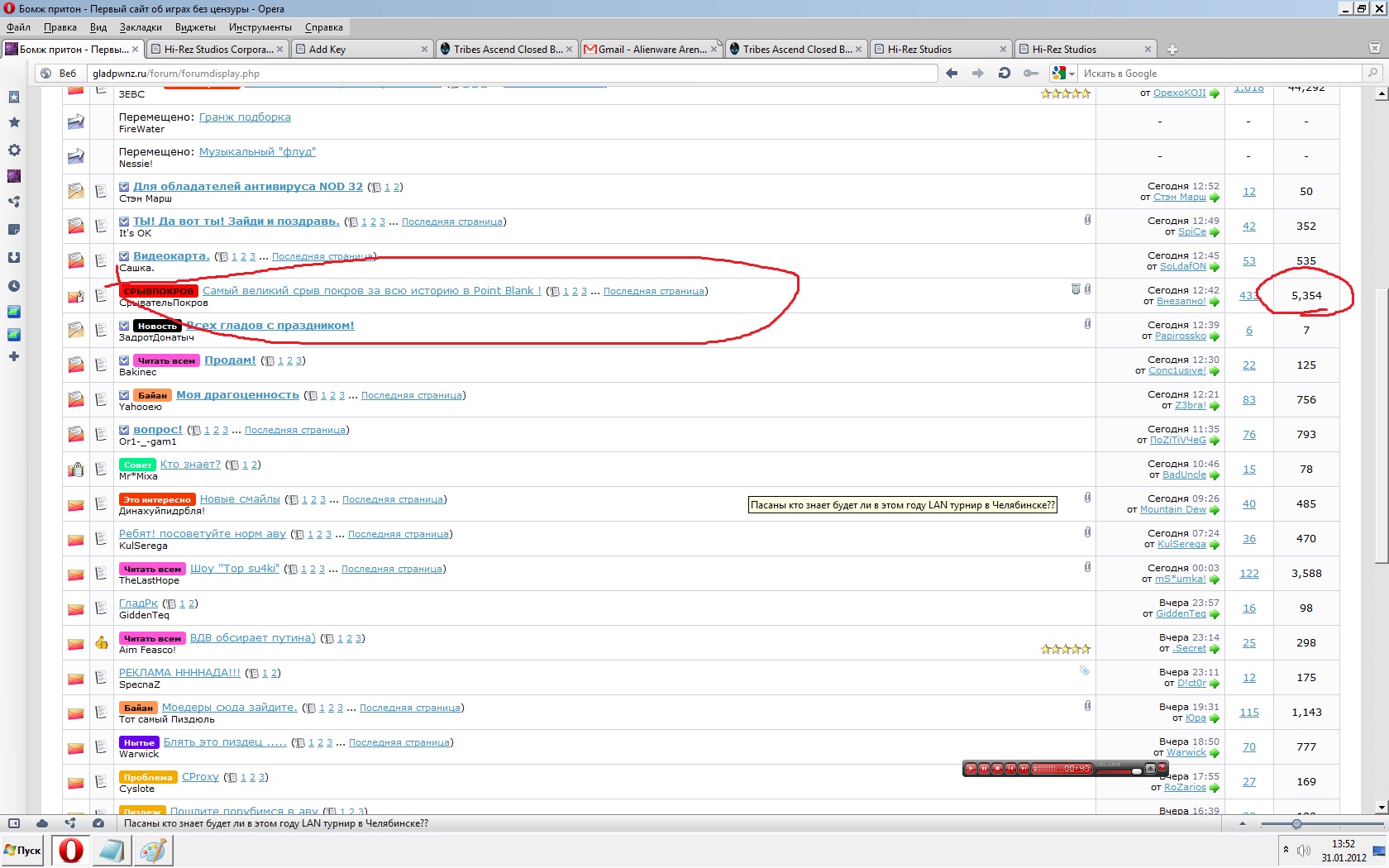Open the closed tabs trash icon
This screenshot has height=868, width=1389.
tap(1373, 49)
